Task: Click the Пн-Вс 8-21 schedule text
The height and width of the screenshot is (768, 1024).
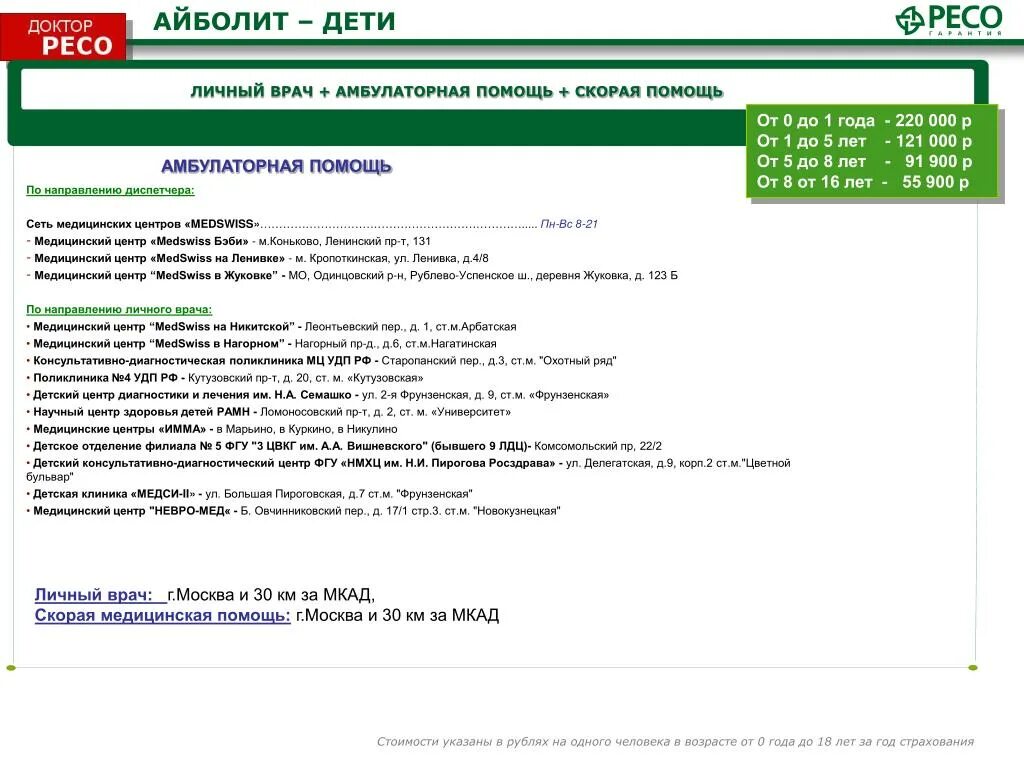Action: tap(569, 224)
